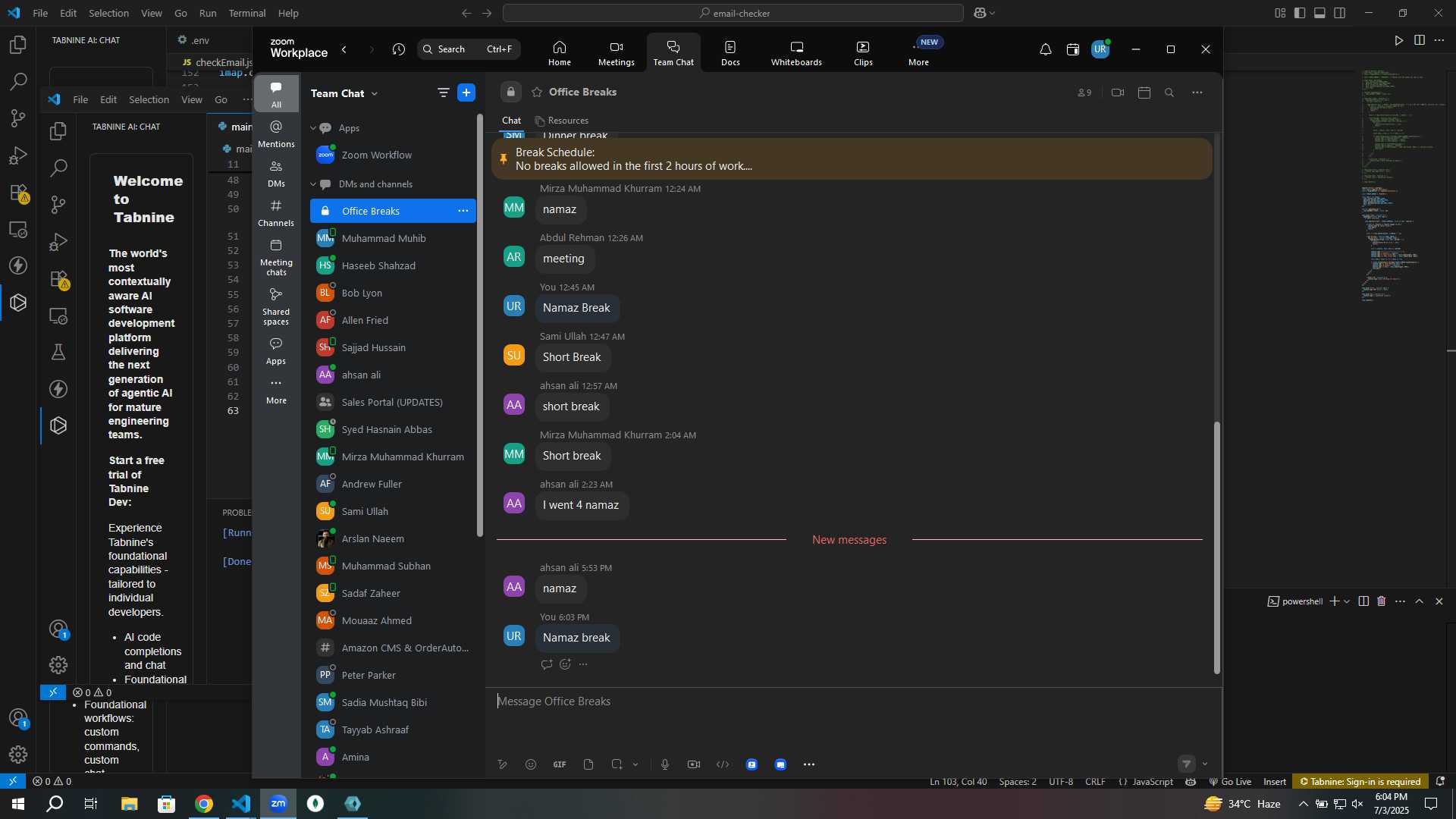Screen dimensions: 1456x819
Task: Open Meeting chats in sidebar
Action: (276, 257)
